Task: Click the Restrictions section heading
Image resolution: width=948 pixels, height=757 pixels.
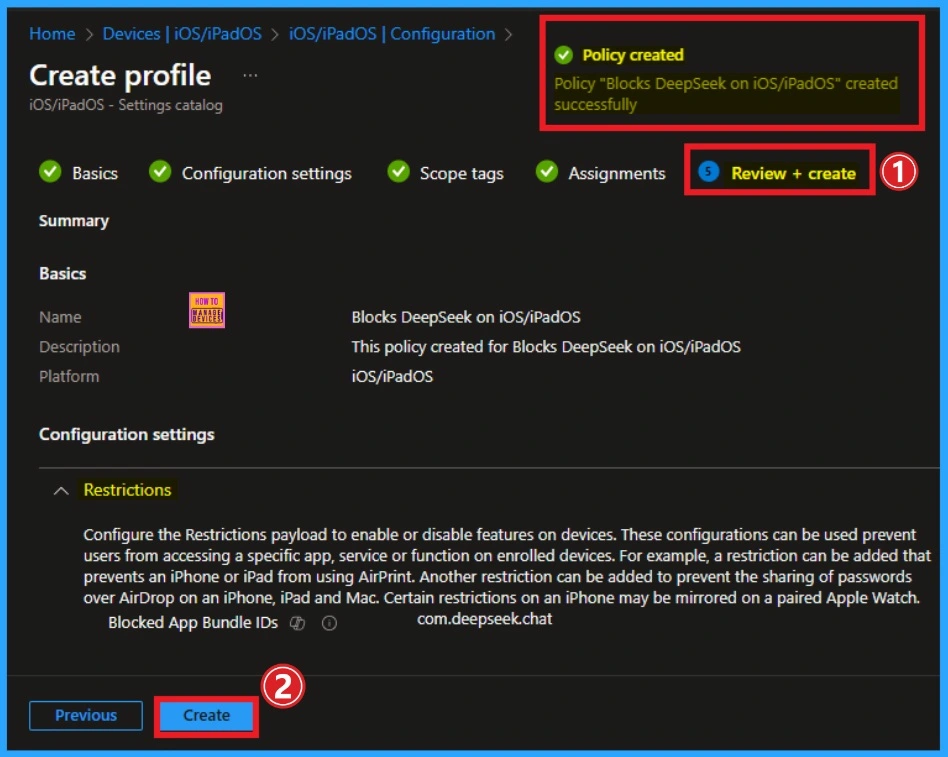Action: [128, 490]
